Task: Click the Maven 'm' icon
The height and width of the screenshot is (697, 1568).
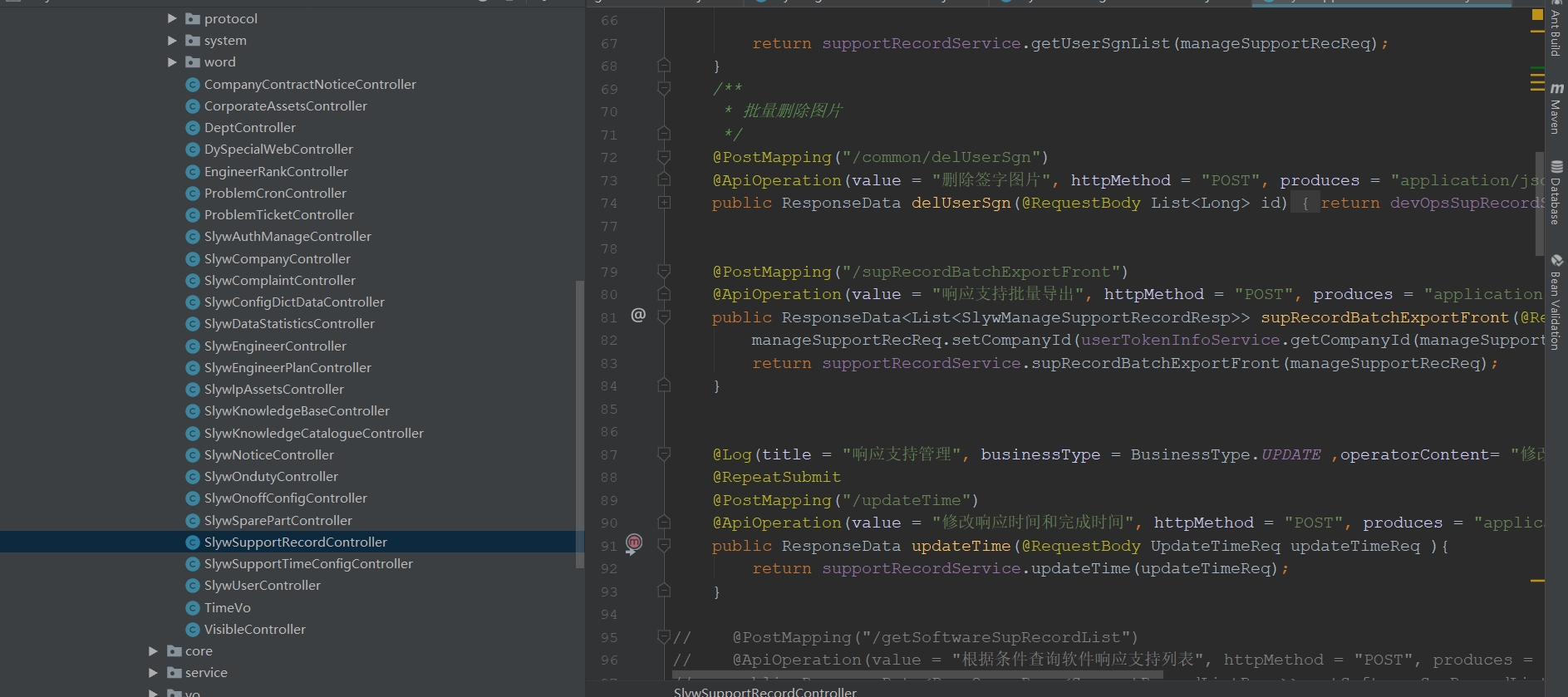Action: click(1556, 88)
